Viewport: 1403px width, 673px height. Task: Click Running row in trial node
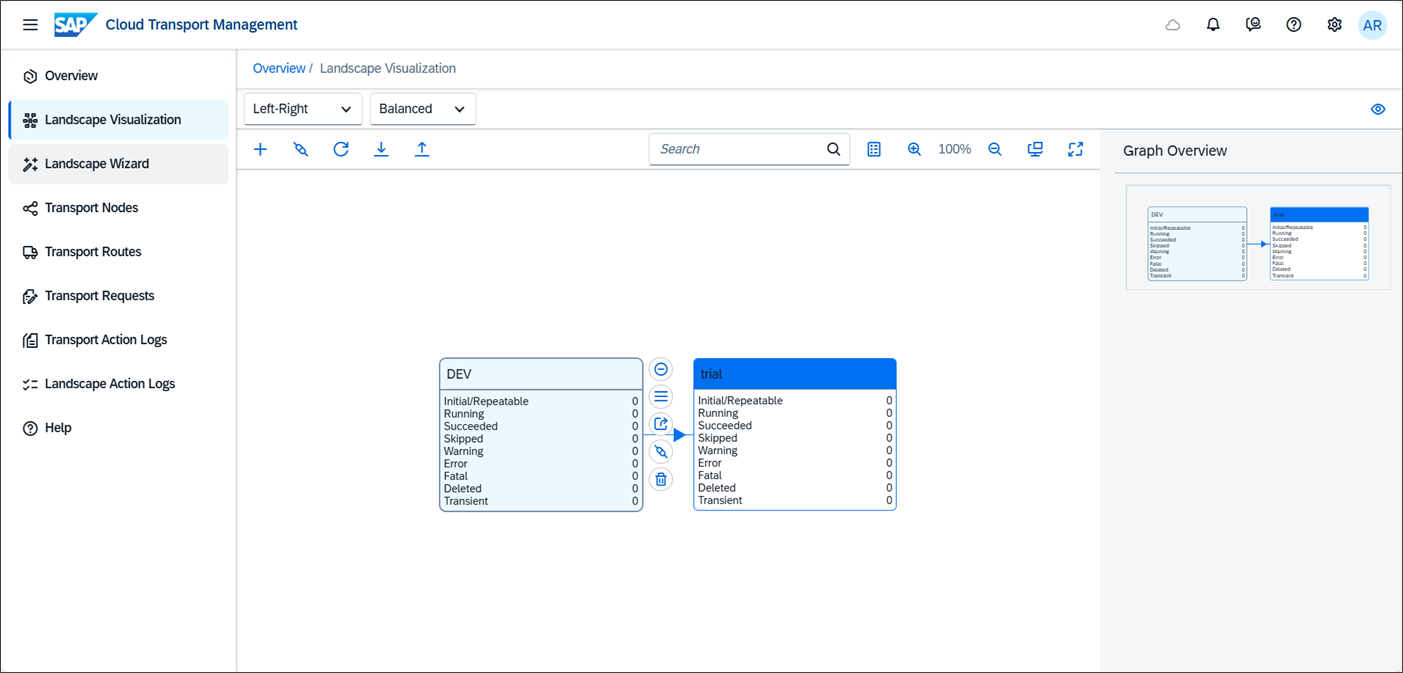tap(795, 413)
